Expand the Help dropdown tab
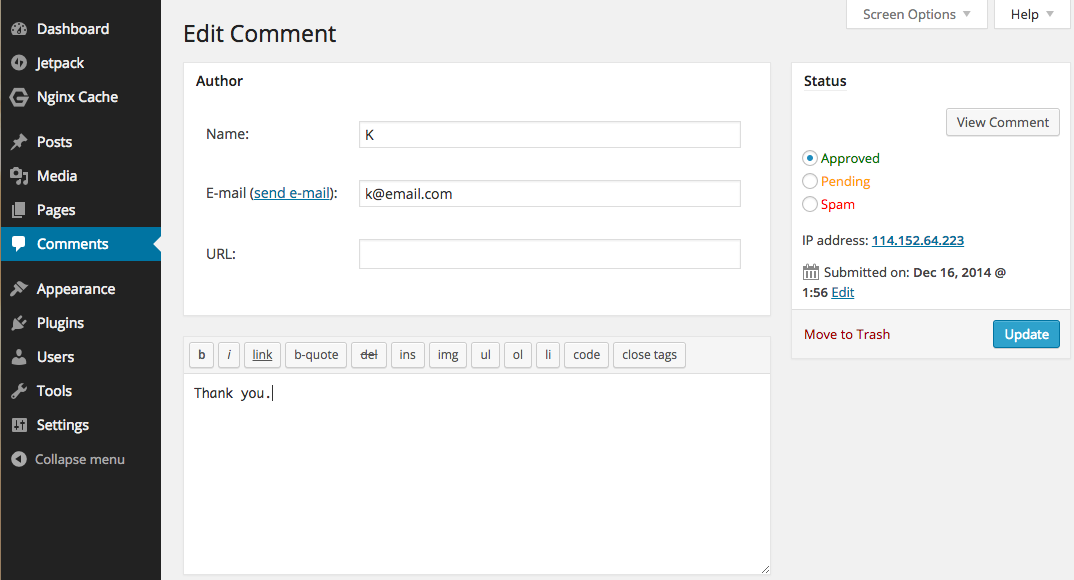This screenshot has height=580, width=1074. tap(1031, 14)
